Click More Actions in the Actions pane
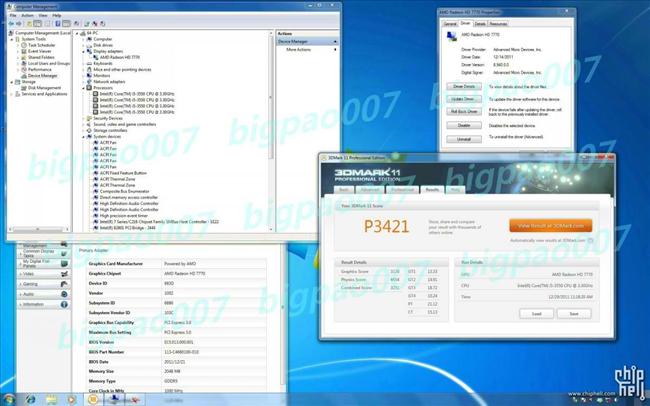 pyautogui.click(x=298, y=49)
